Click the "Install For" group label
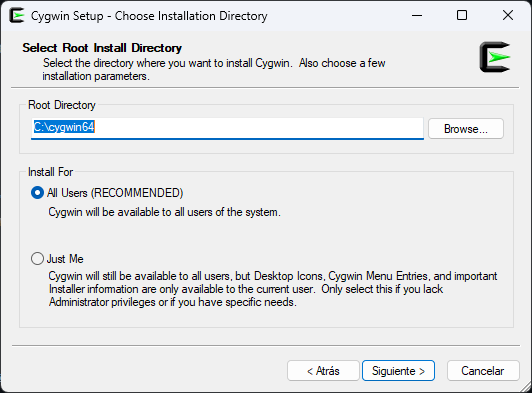532x393 pixels. point(51,172)
